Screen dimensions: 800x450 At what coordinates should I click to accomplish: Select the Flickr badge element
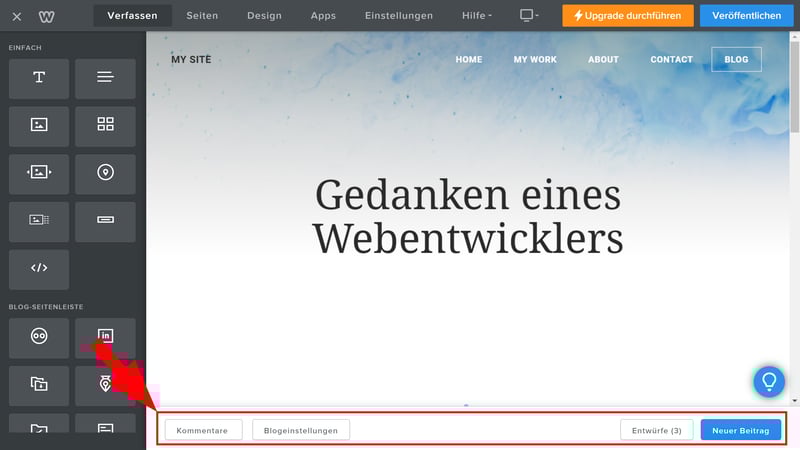pyautogui.click(x=39, y=337)
